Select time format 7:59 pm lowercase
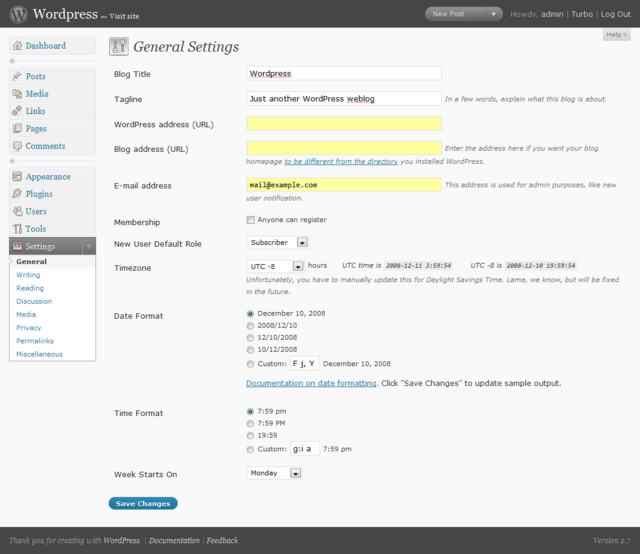Screen dimensions: 640x554 click(x=250, y=412)
